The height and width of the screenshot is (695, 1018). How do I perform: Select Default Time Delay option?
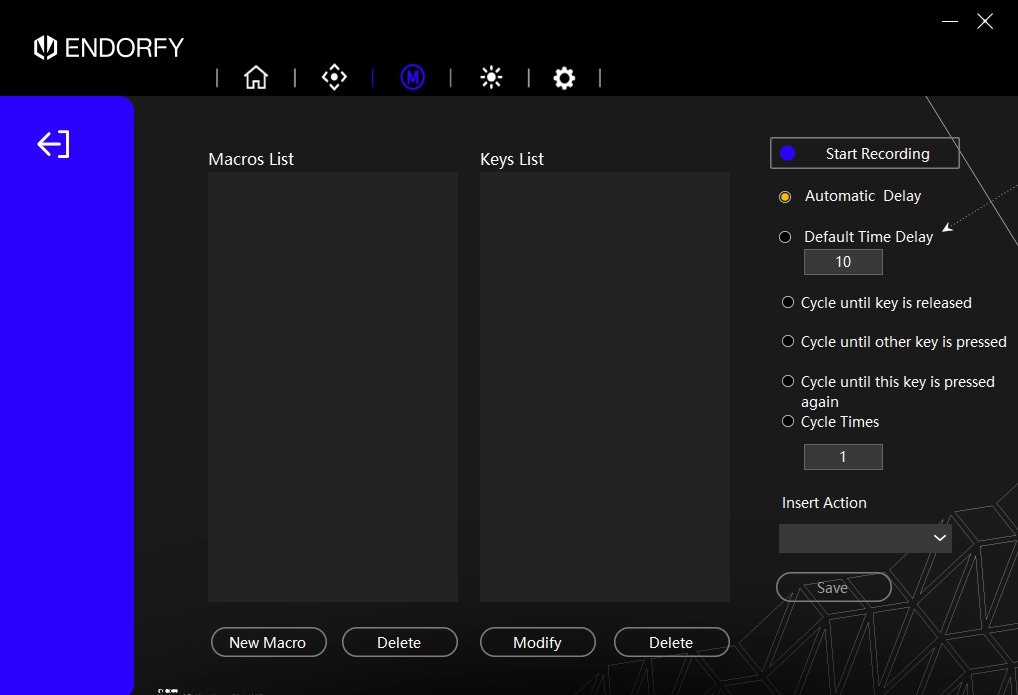tap(785, 237)
